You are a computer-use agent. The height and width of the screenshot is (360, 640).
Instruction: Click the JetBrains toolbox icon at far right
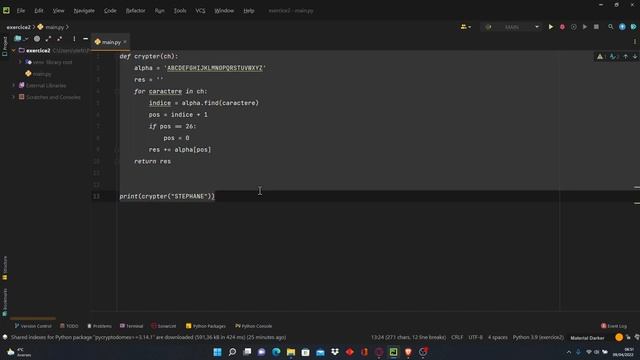point(634,27)
